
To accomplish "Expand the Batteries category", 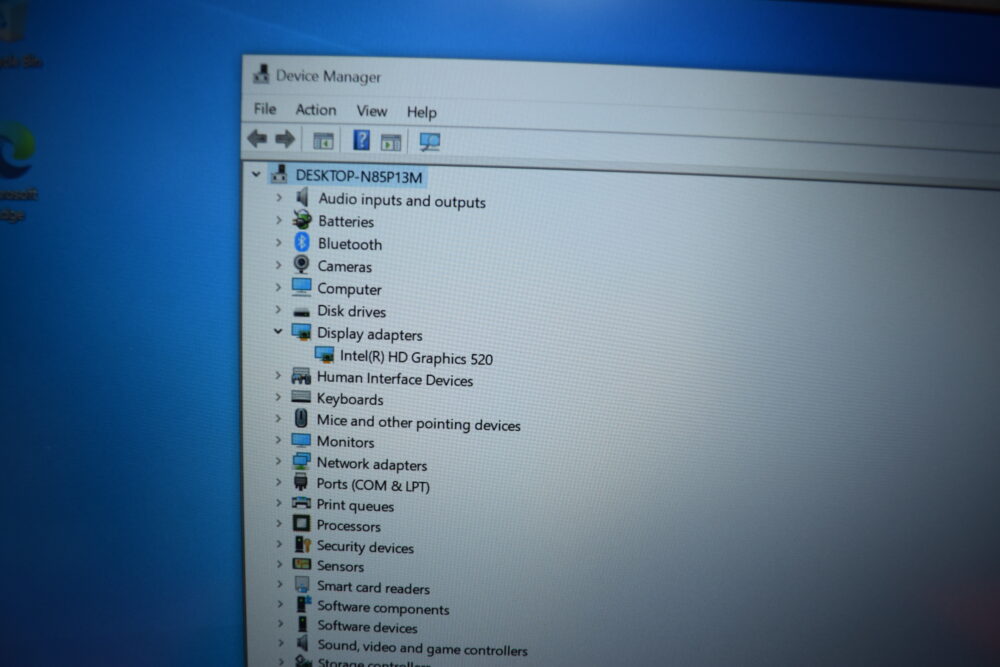I will (x=279, y=220).
